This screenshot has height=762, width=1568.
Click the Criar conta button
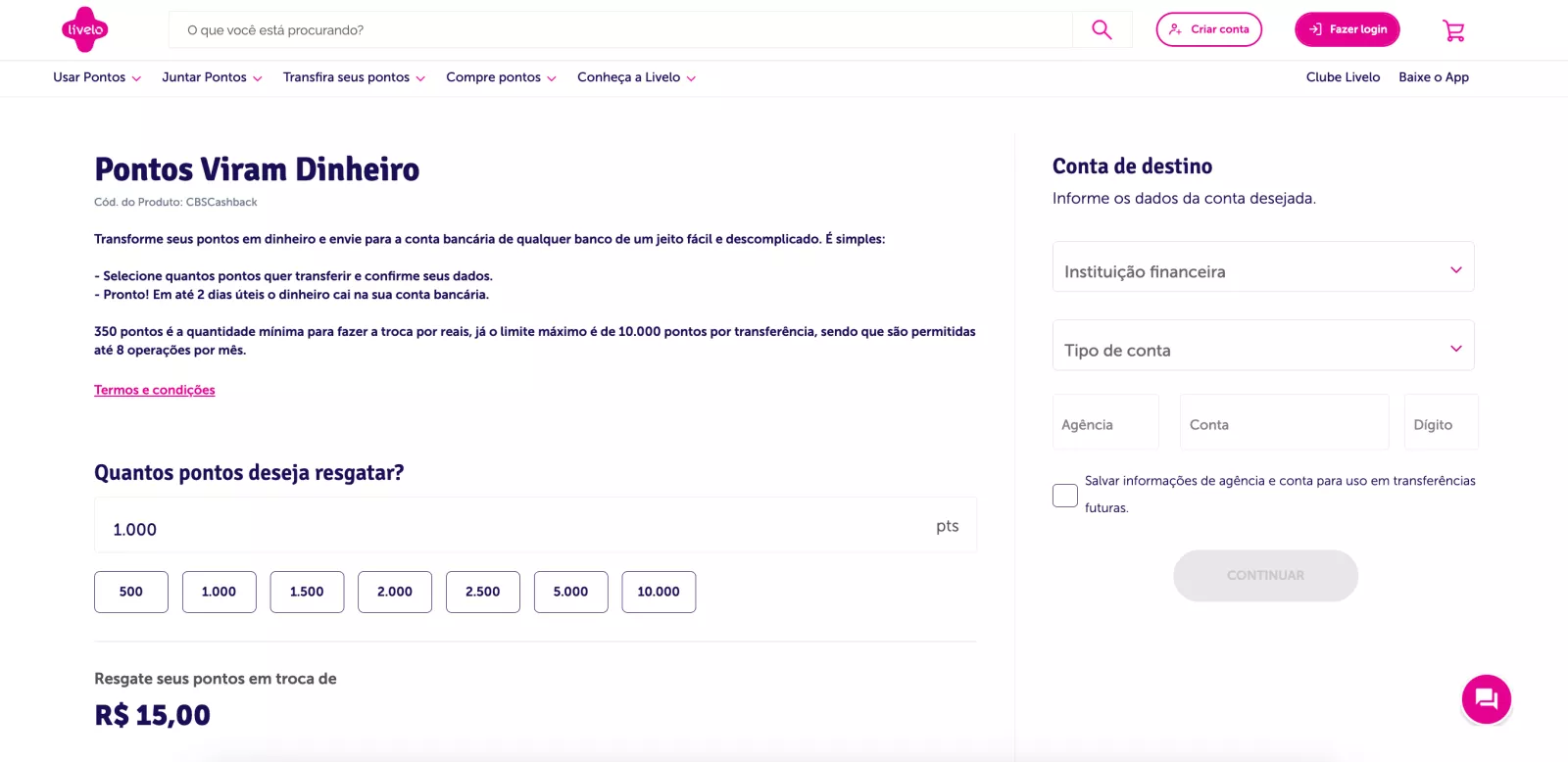pyautogui.click(x=1209, y=29)
